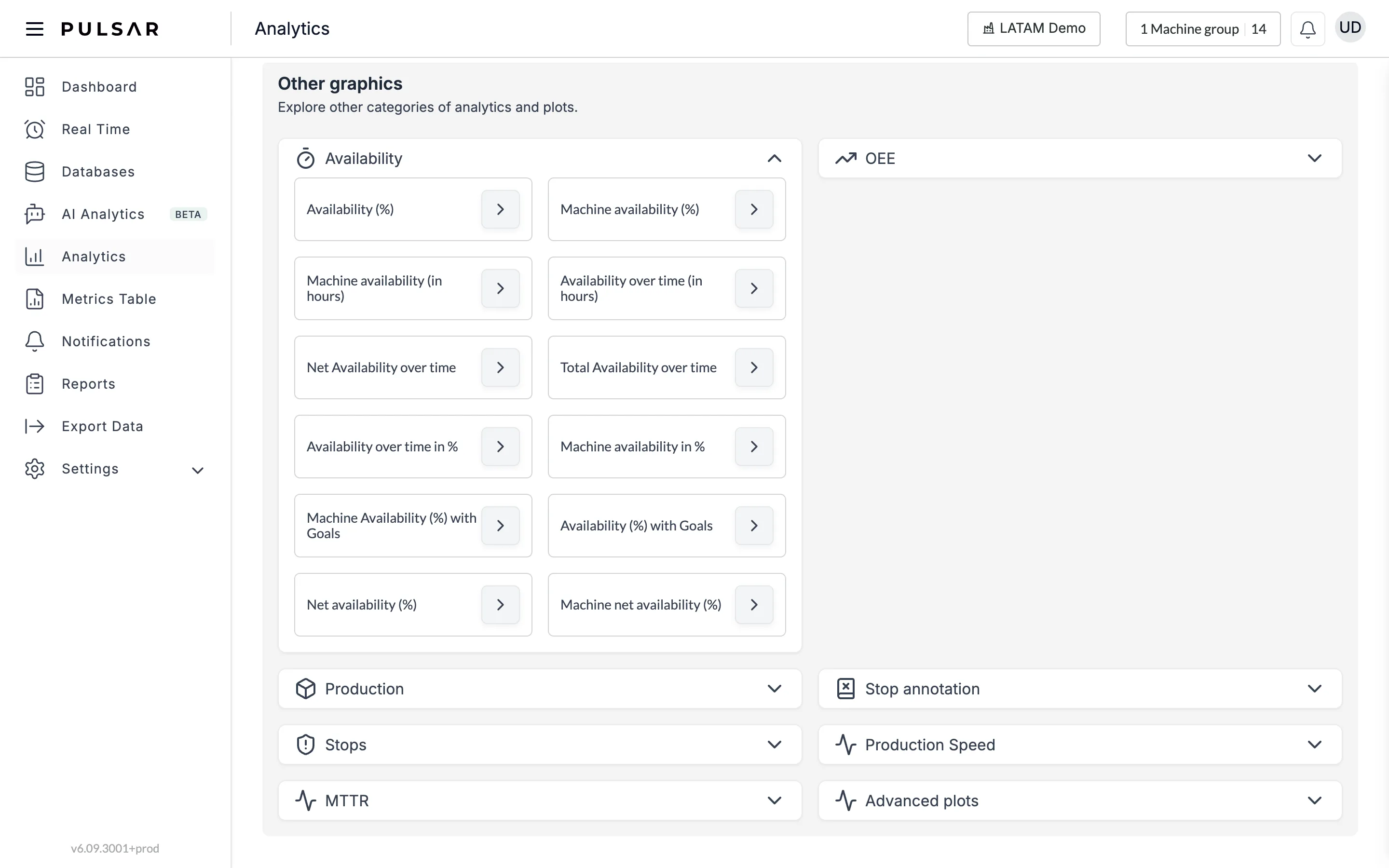
Task: Open Availability (%) with Goals arrow
Action: click(x=754, y=525)
